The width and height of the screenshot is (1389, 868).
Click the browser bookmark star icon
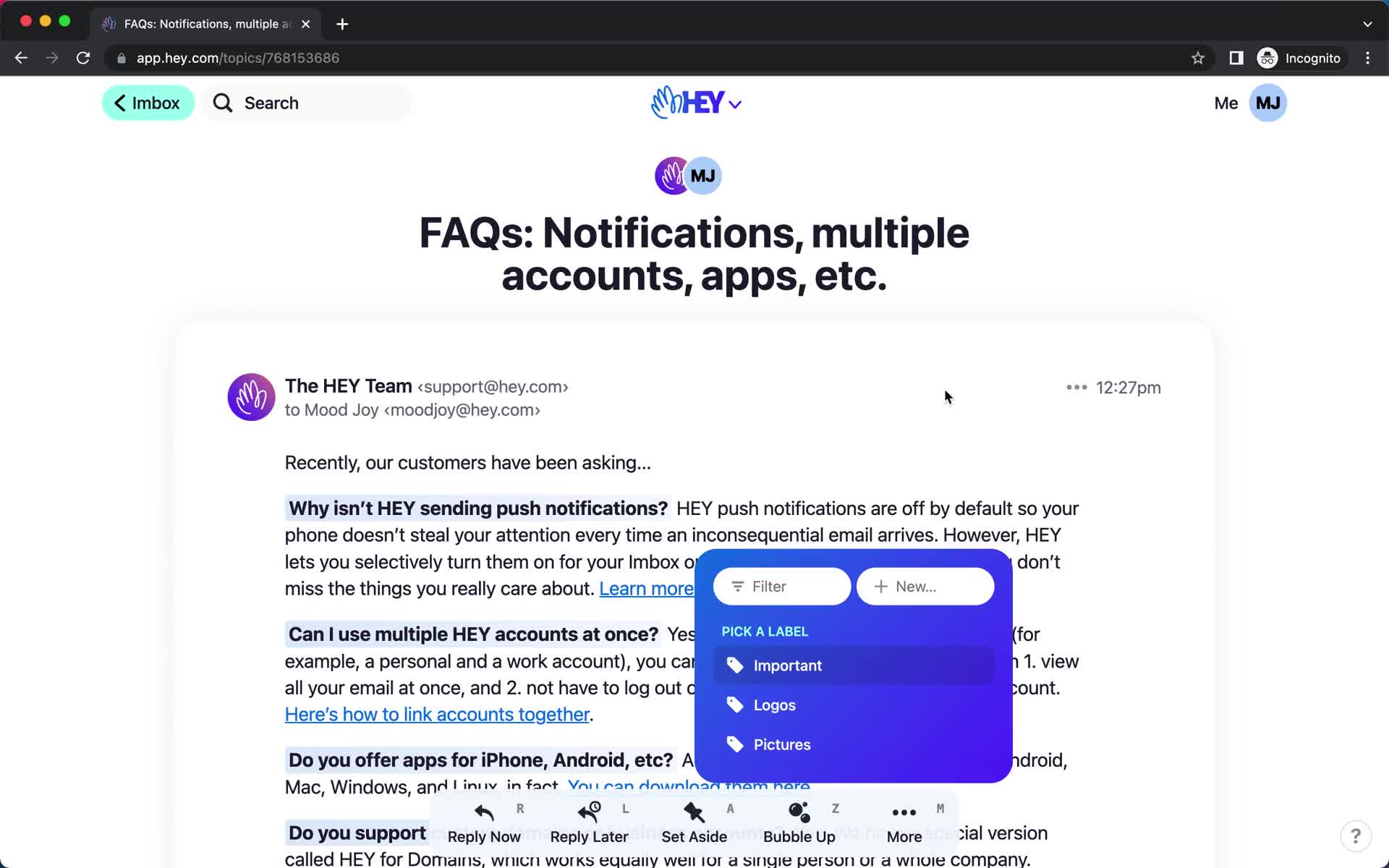[x=1197, y=58]
